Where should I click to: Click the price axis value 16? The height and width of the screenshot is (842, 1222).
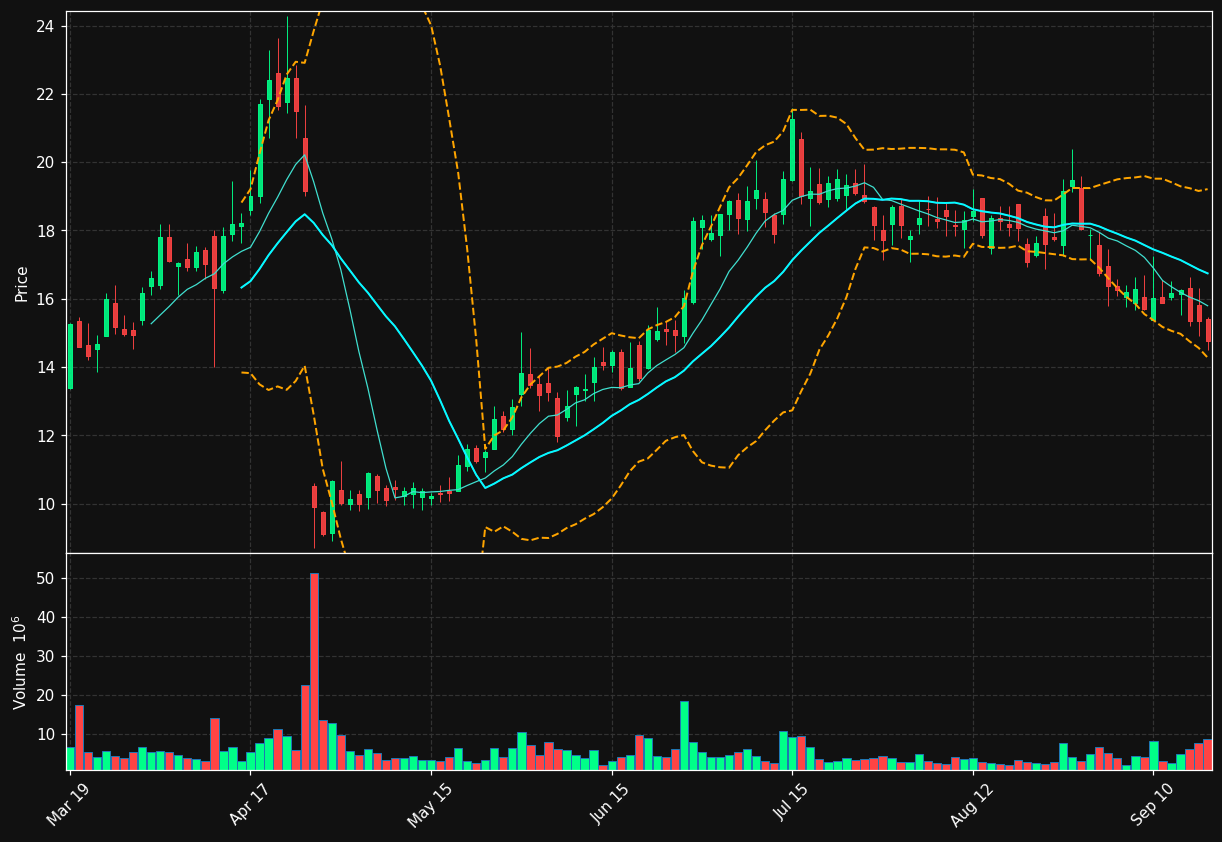(x=44, y=300)
